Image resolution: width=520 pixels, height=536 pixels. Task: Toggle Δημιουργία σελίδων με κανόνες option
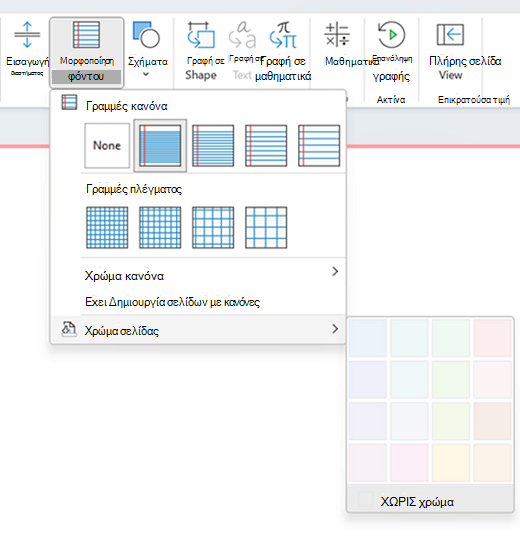(172, 302)
